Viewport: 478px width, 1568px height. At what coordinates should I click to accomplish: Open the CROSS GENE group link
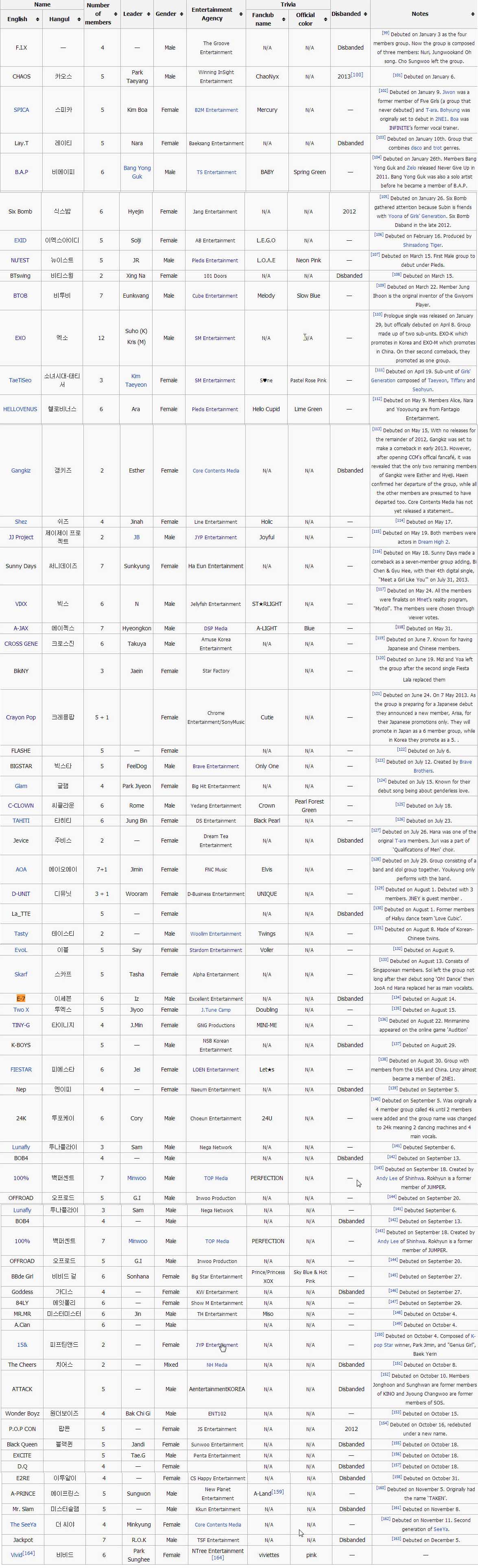[x=21, y=644]
